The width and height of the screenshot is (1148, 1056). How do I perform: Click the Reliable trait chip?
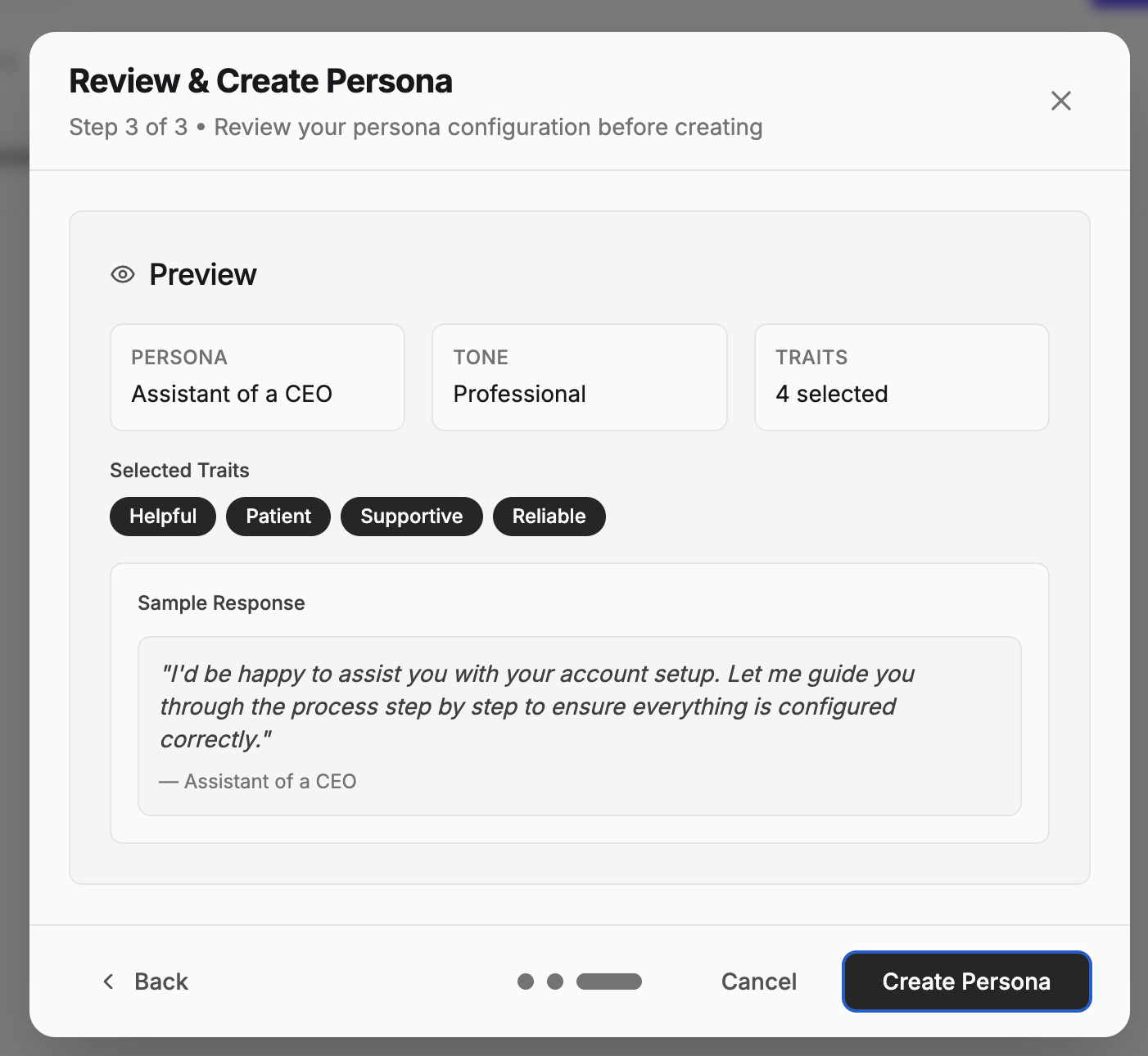tap(549, 517)
